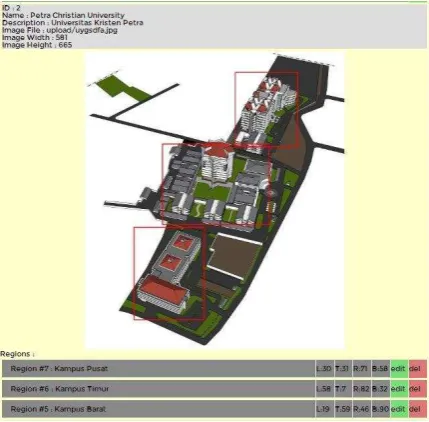
Task: Click del for Region #5 Kampus Barat
Action: click(418, 409)
